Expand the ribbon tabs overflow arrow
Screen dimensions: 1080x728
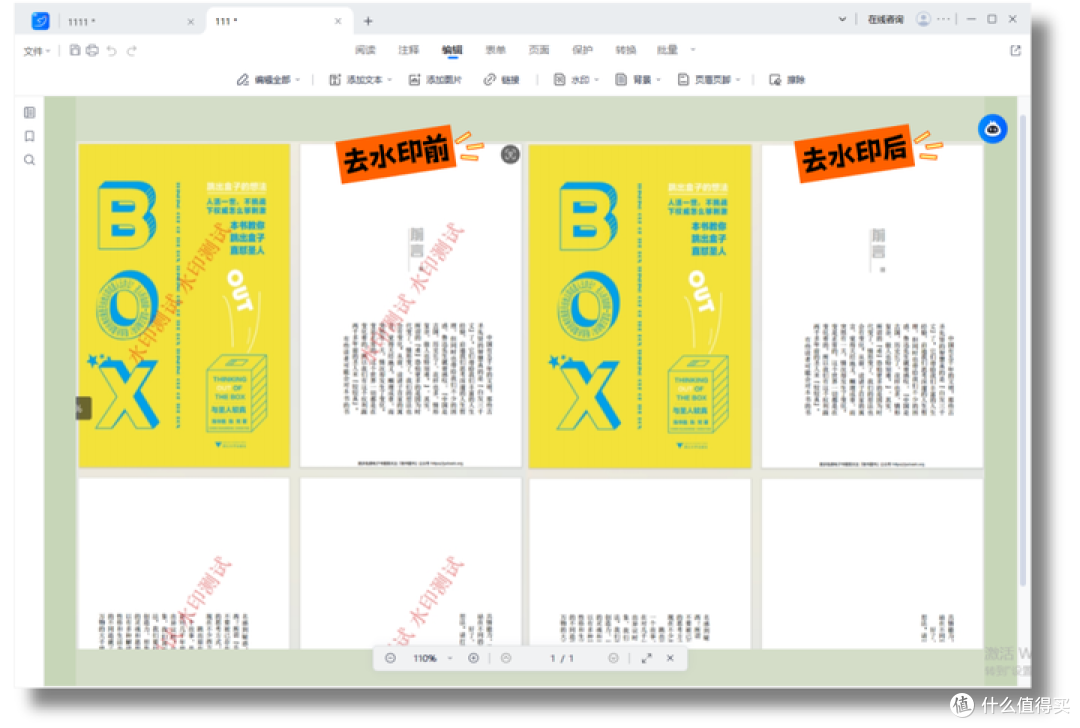click(693, 50)
